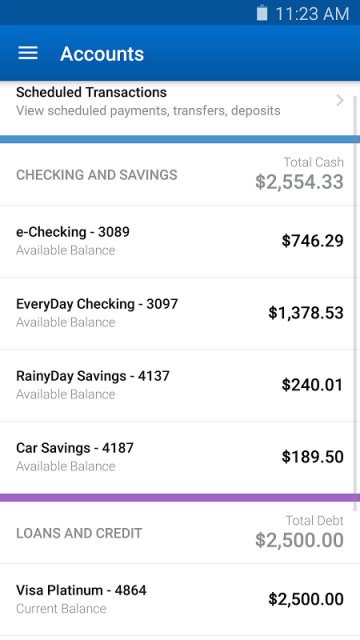The width and height of the screenshot is (360, 640).
Task: Tap the $1,378.53 balance amount
Action: pyautogui.click(x=306, y=313)
